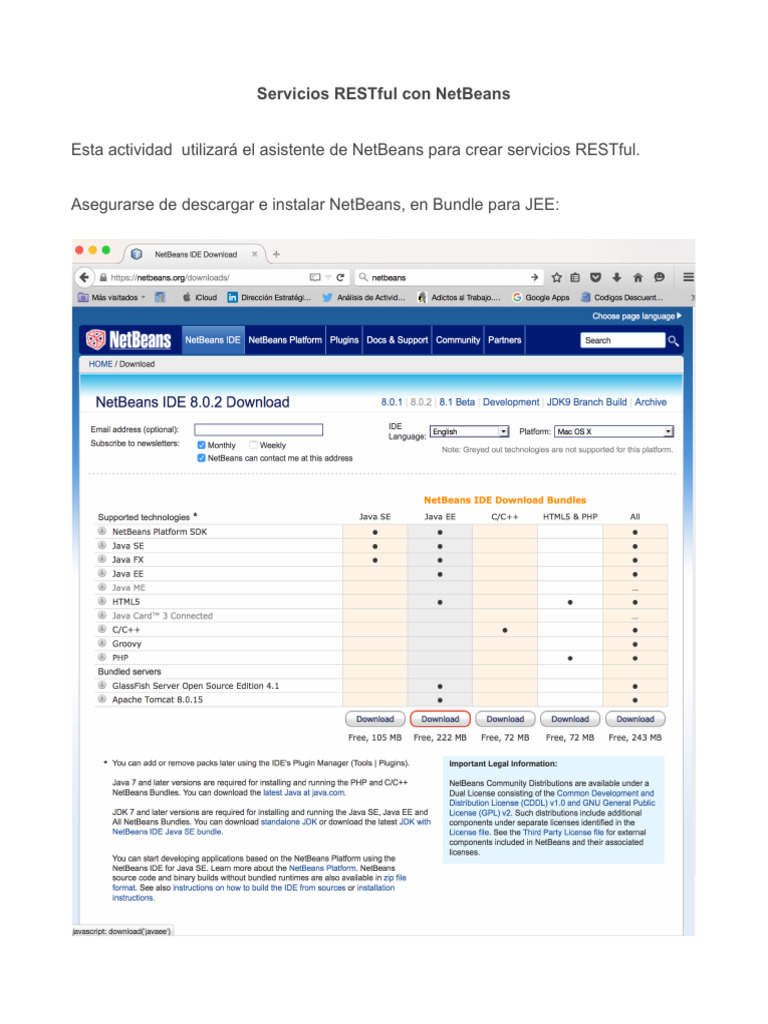The image size is (768, 1024).
Task: Download the All bundle
Action: point(635,719)
